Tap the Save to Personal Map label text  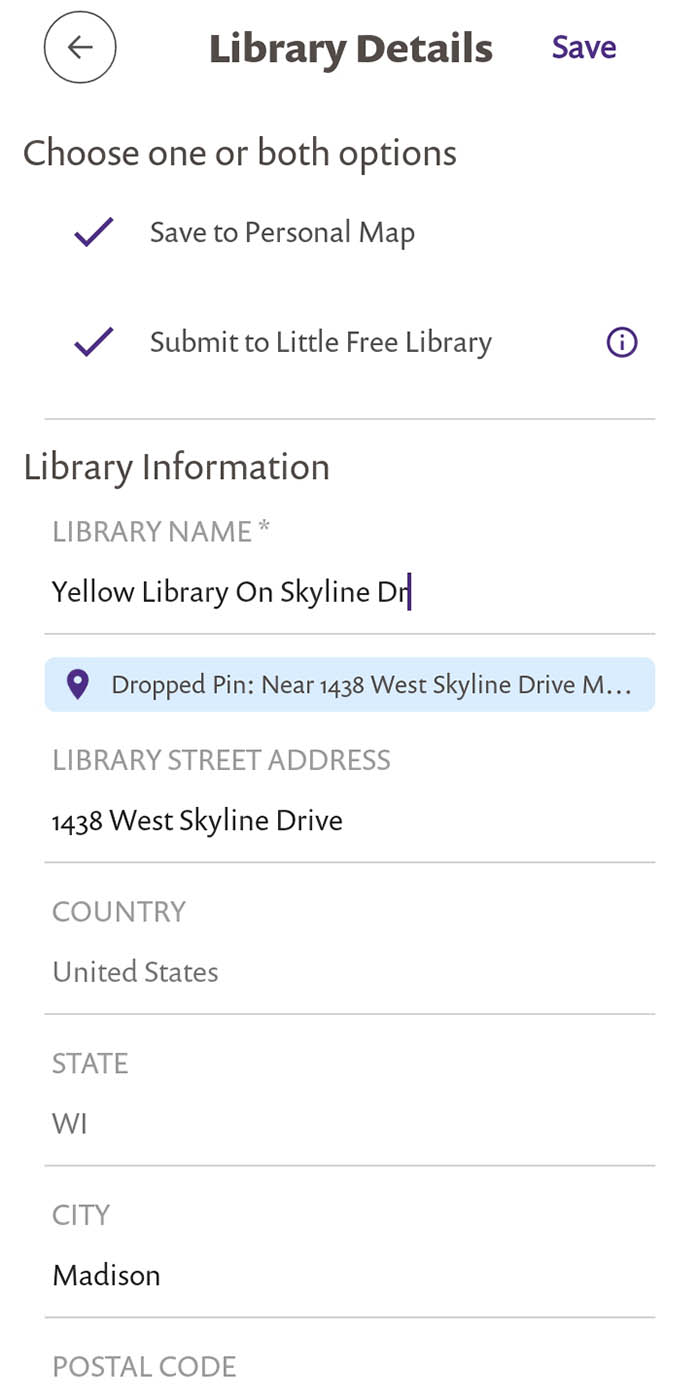tap(282, 233)
